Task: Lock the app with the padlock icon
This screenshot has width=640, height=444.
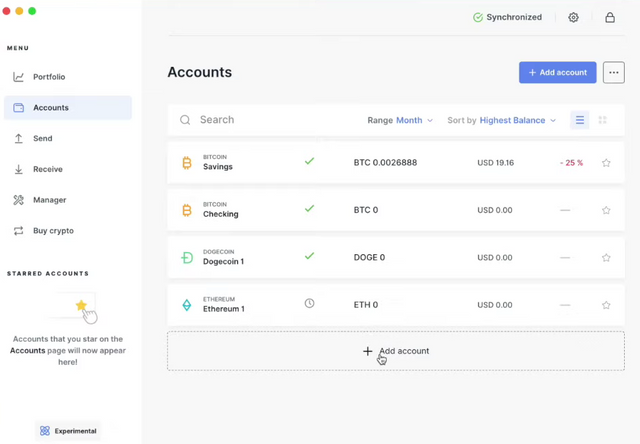Action: pos(610,17)
